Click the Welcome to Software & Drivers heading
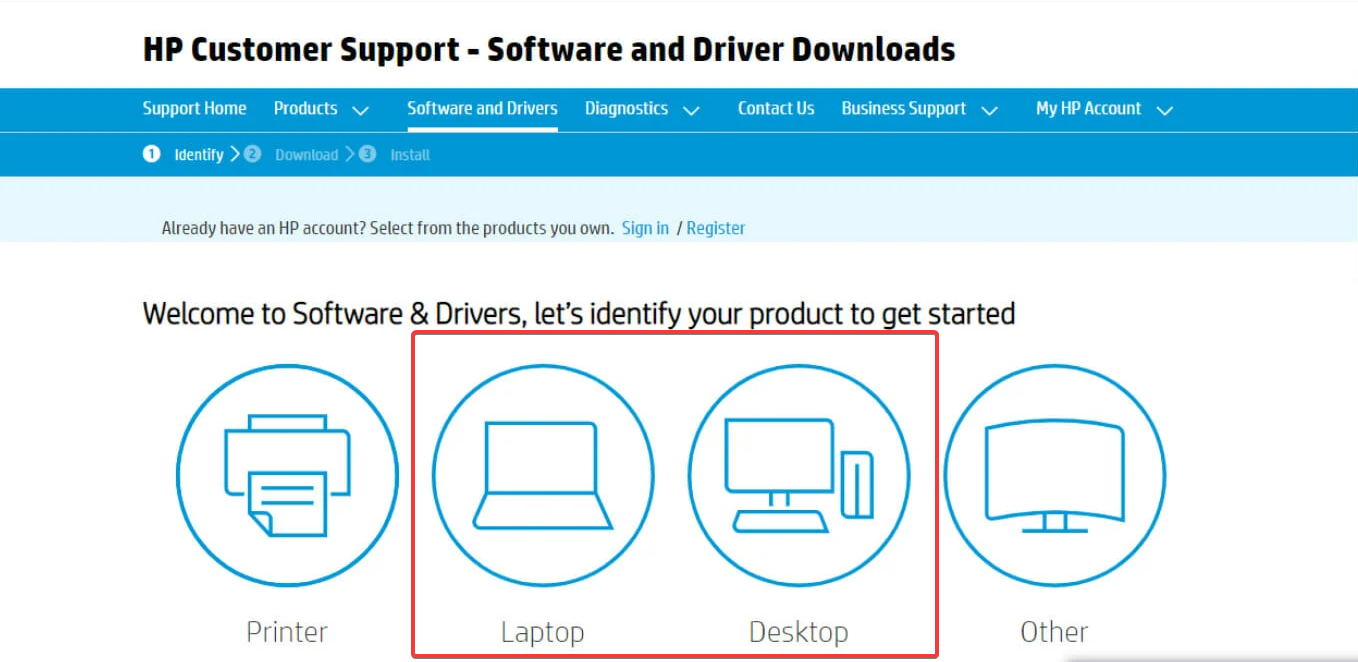Image resolution: width=1358 pixels, height=662 pixels. coord(579,314)
